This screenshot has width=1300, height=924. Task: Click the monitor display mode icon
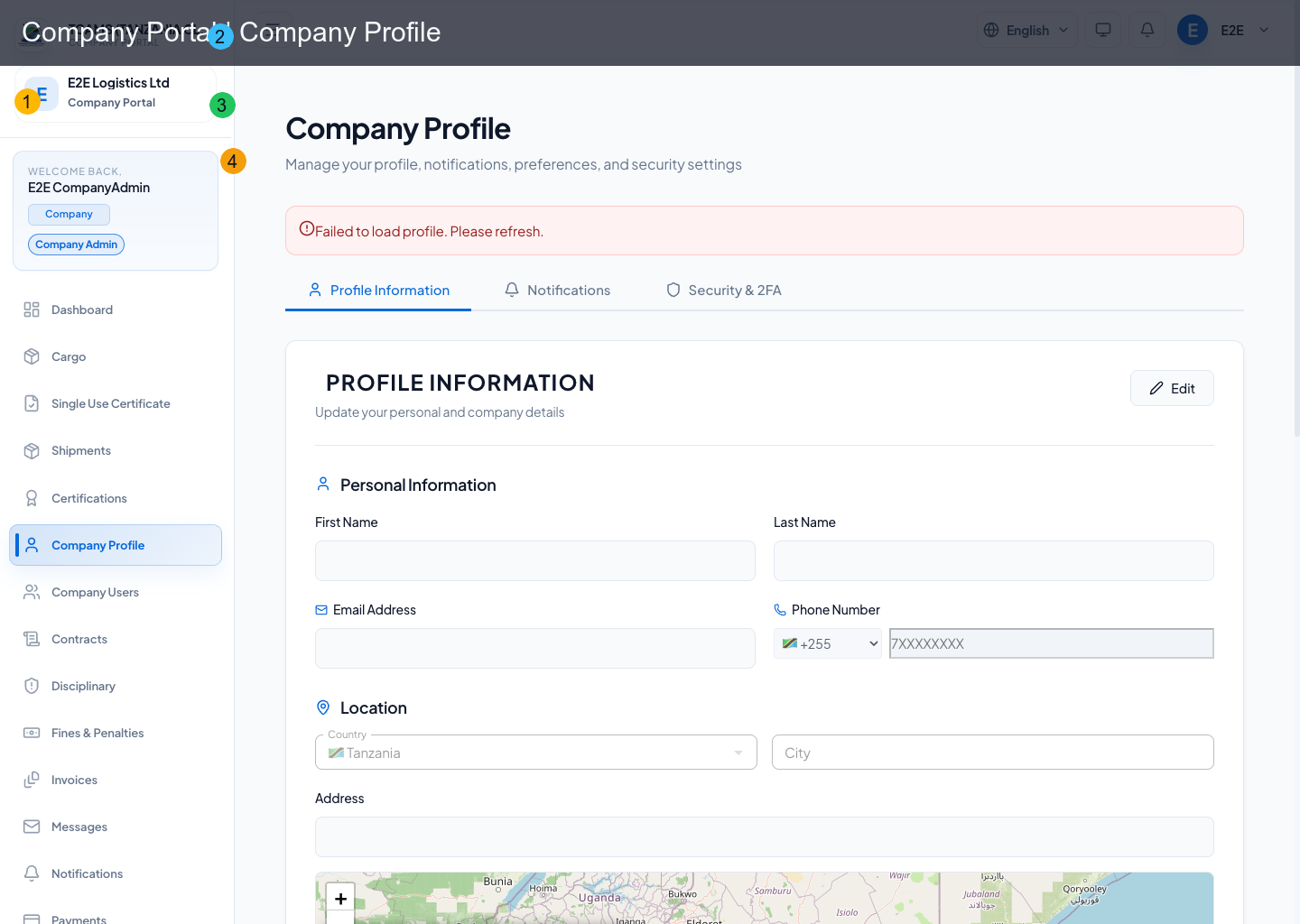[1103, 30]
